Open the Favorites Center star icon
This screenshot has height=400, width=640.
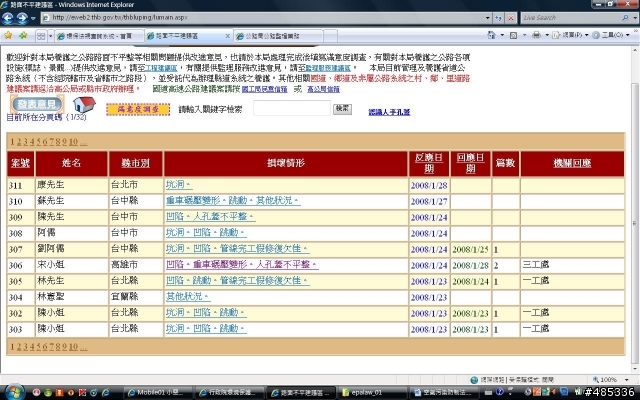click(x=8, y=36)
